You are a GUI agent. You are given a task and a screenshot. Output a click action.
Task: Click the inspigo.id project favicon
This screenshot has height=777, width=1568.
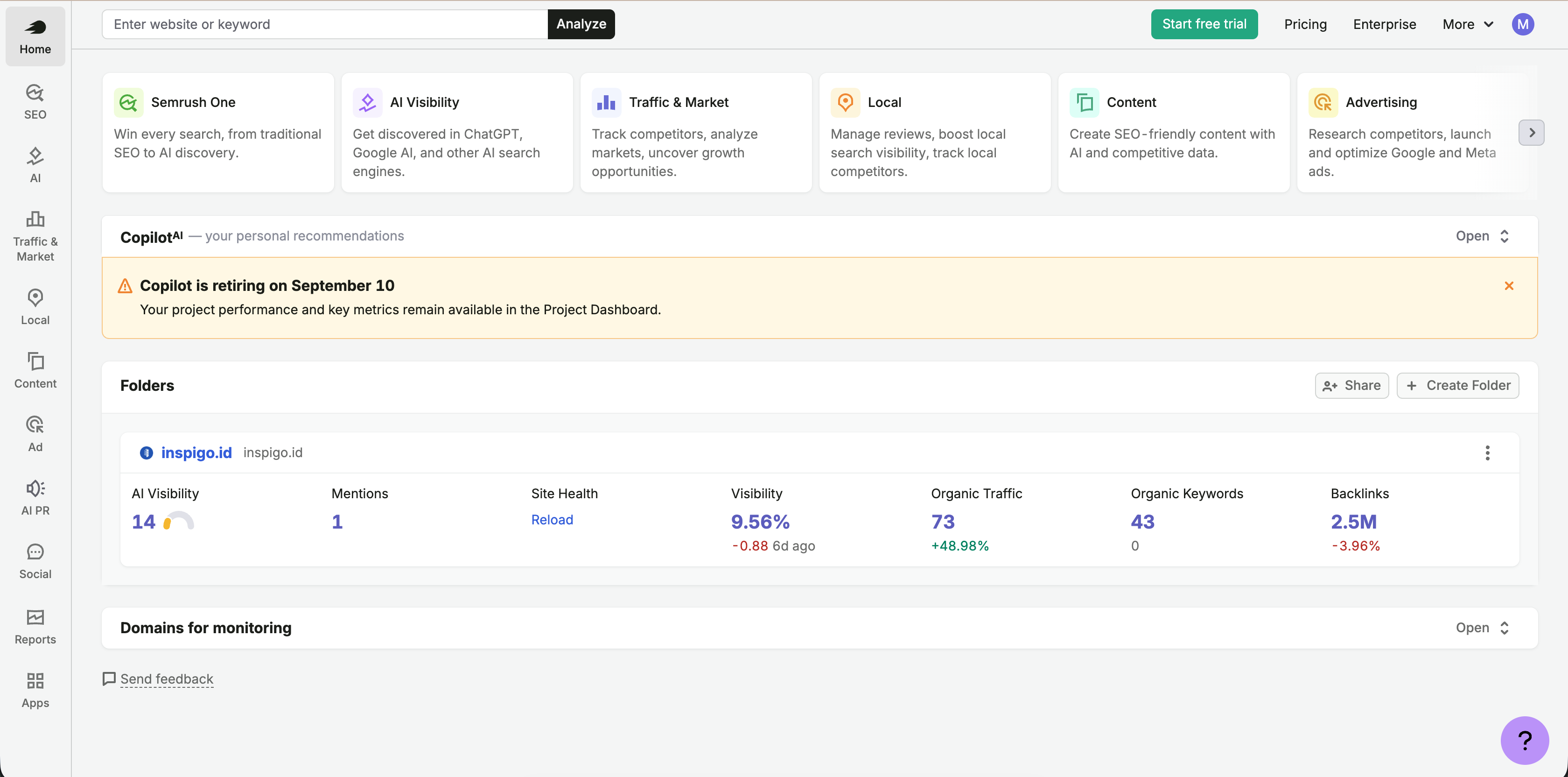tap(146, 452)
